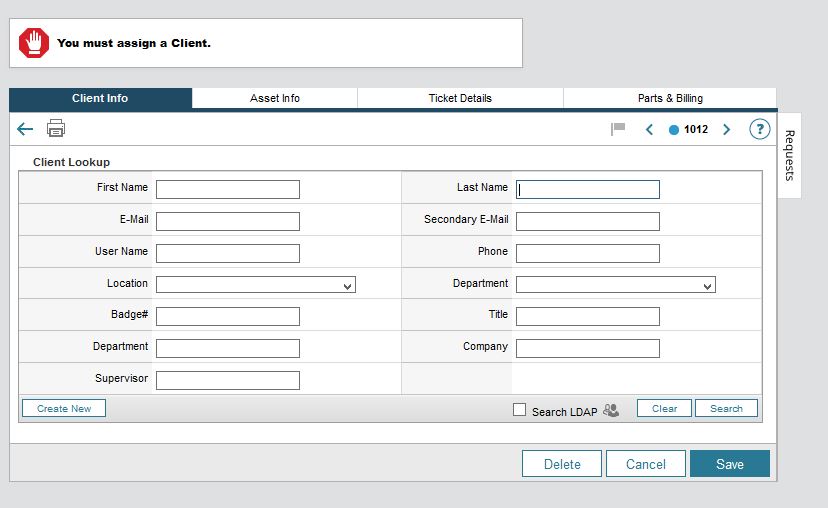Go to next ticket with right chevron
This screenshot has width=828, height=508.
pos(727,129)
